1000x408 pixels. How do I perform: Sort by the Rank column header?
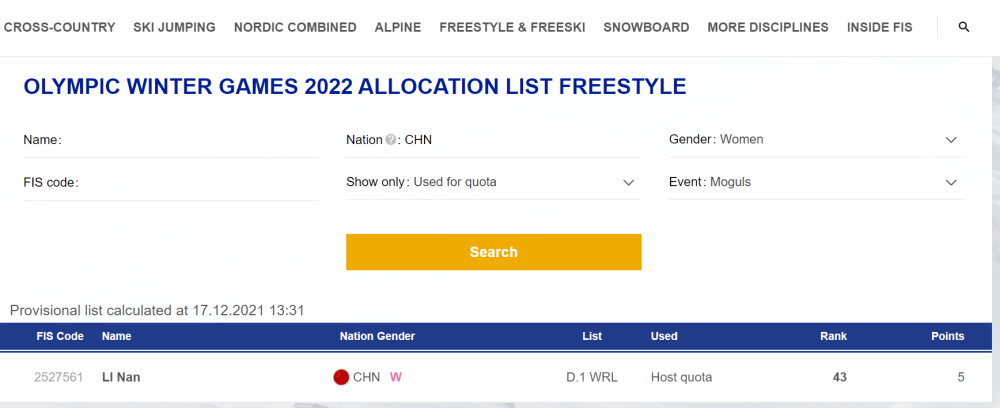[x=833, y=336]
